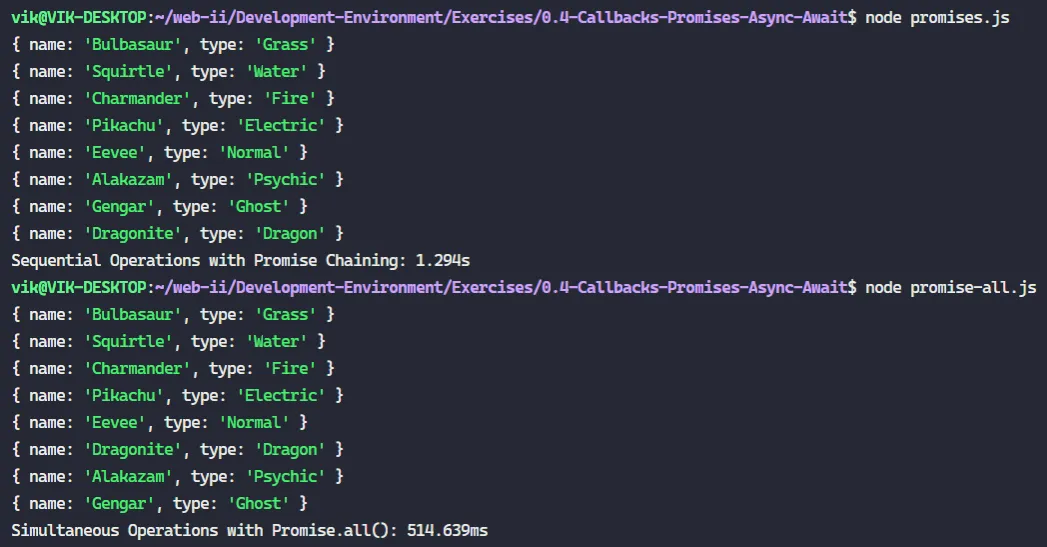
Task: Click the first 'Bulbasaur' name string
Action: coord(132,45)
